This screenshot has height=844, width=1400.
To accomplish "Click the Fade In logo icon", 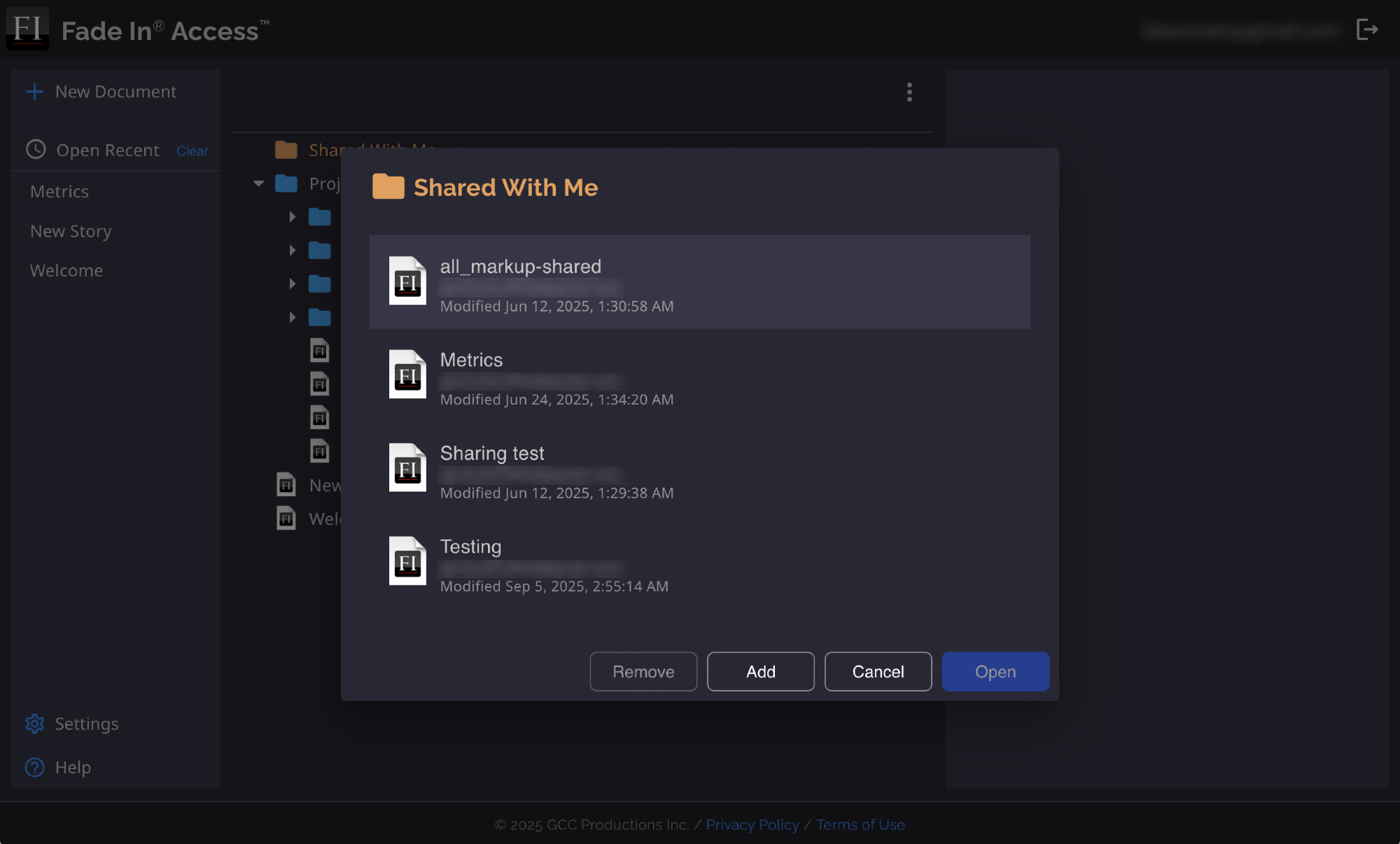I will coord(27,29).
